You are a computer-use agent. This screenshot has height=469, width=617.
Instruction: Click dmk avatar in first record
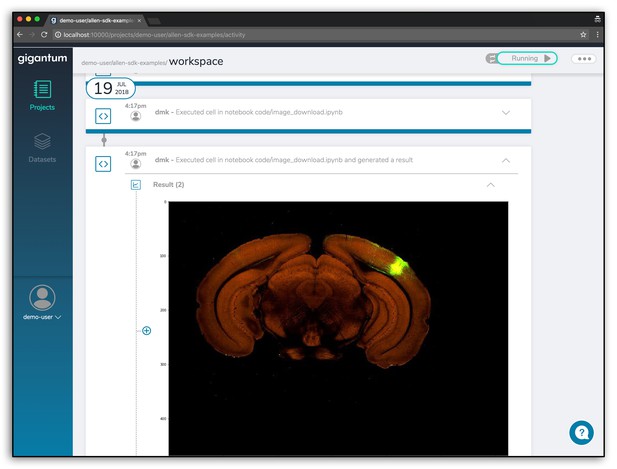[136, 116]
